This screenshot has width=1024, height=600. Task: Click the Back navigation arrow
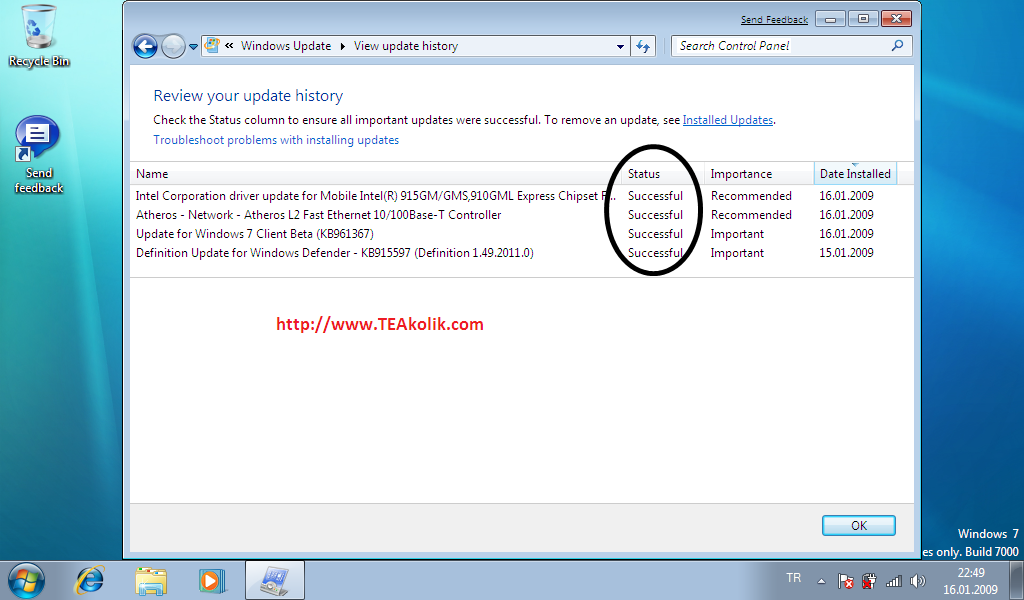[145, 46]
